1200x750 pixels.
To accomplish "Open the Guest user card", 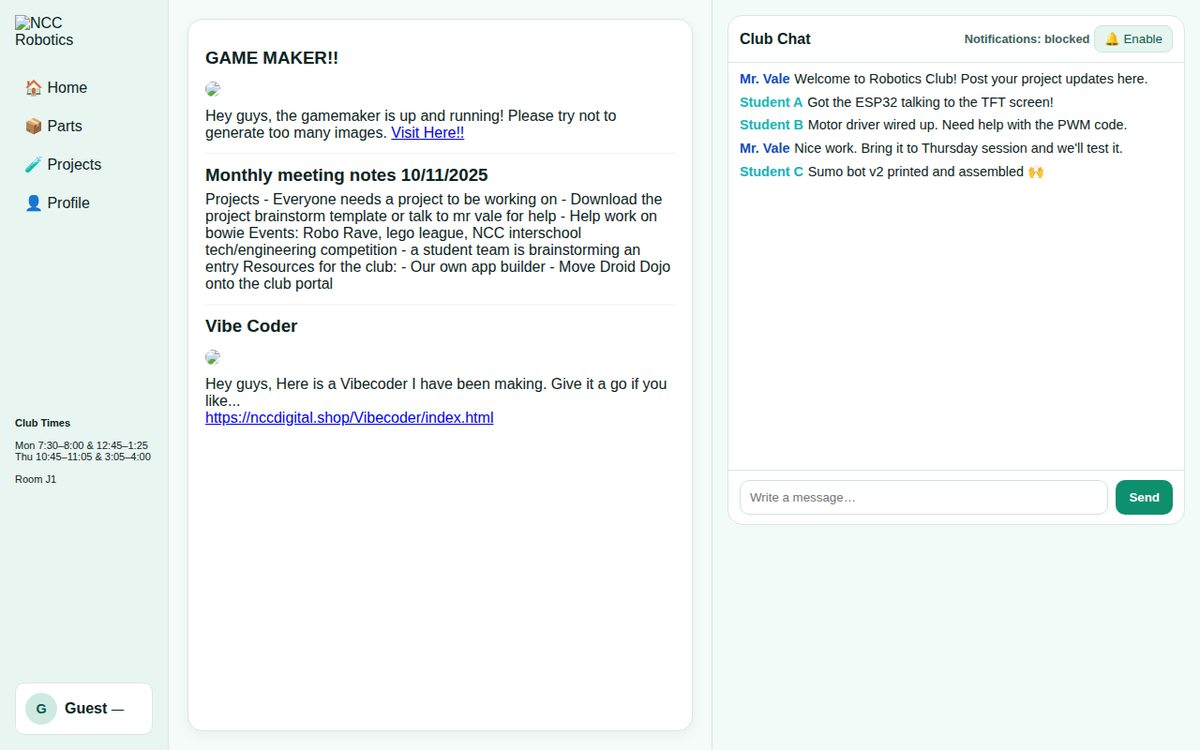I will [84, 709].
